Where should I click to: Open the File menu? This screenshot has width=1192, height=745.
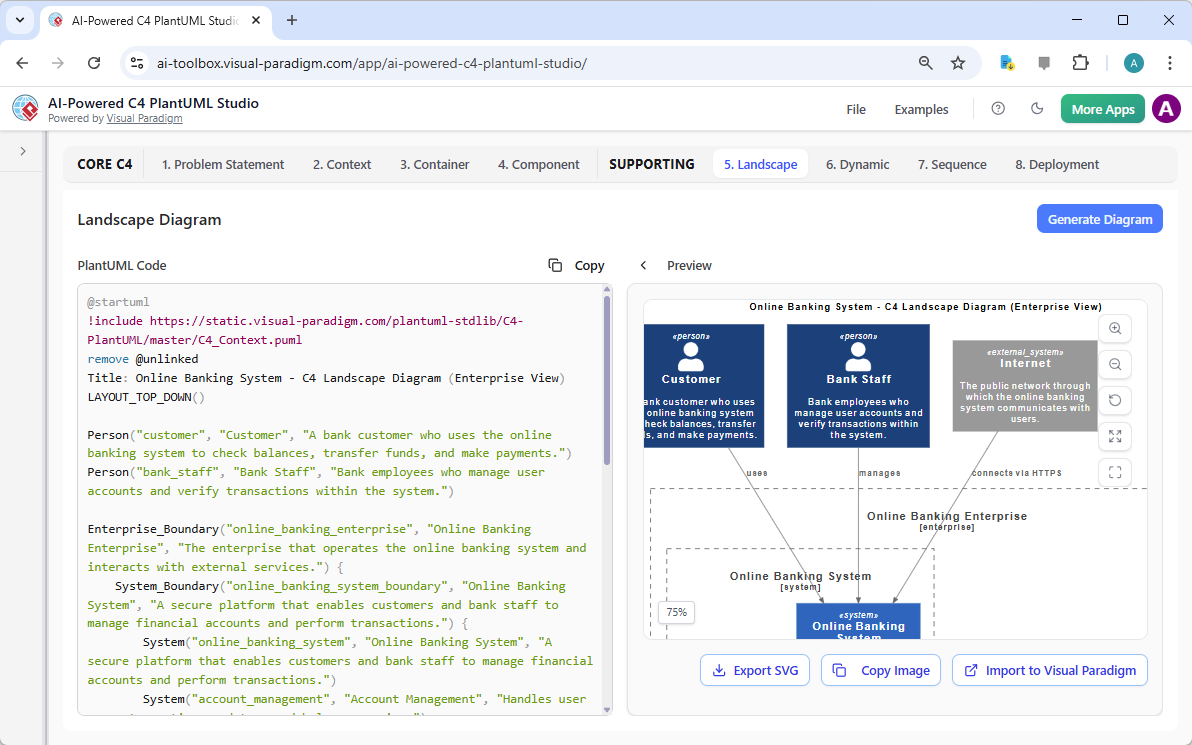[x=856, y=109]
